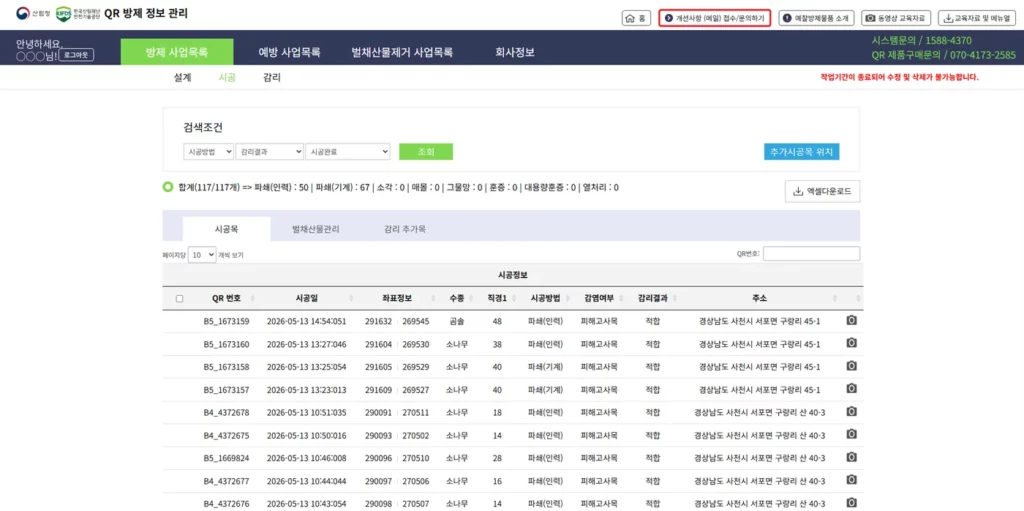The image size is (1024, 511).
Task: Open 동영상 교육자료 page
Action: click(896, 18)
